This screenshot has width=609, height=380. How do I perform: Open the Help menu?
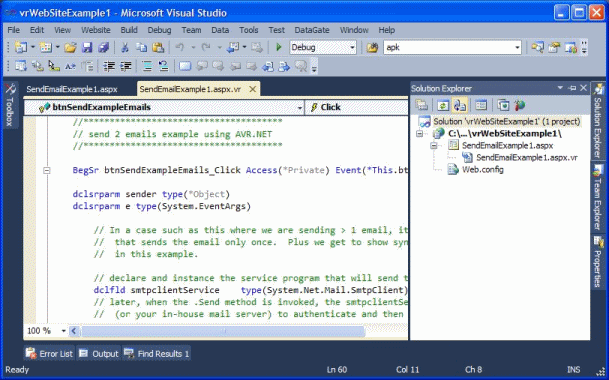click(x=386, y=30)
